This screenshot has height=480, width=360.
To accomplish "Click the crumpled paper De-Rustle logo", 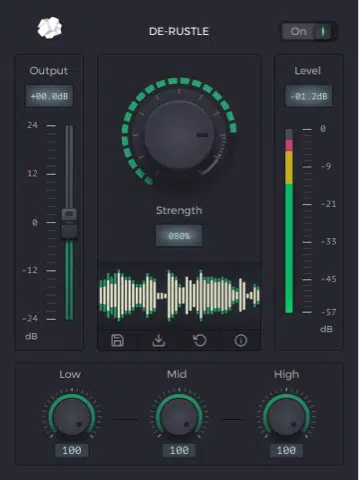I will [50, 28].
